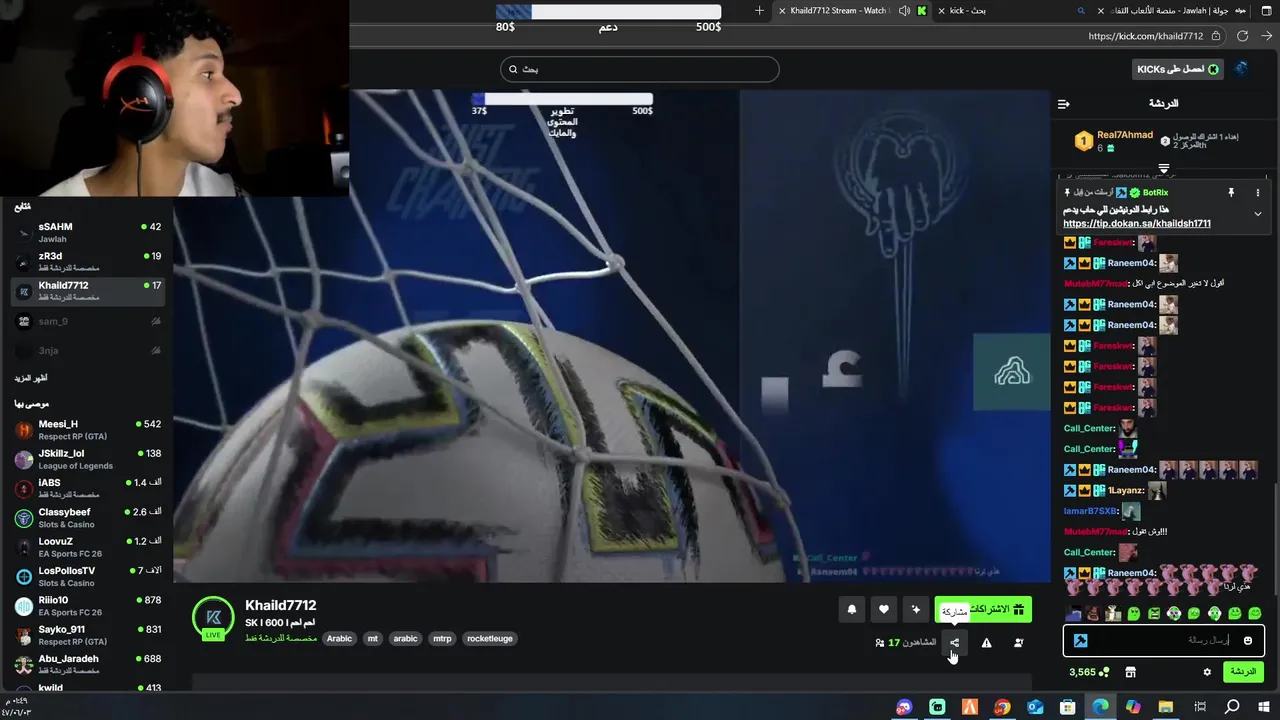Select Khaild7712 in the following list

tap(88, 291)
